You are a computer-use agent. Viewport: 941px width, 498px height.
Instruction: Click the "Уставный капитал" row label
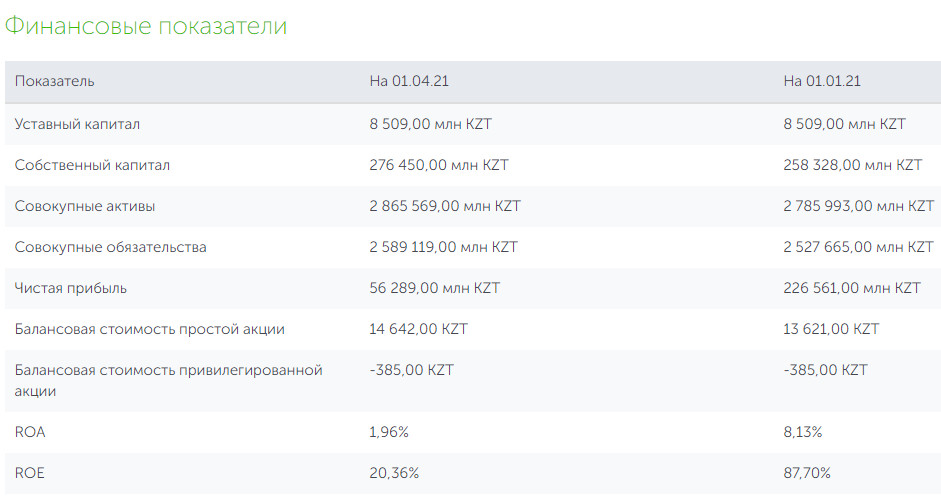coord(77,124)
